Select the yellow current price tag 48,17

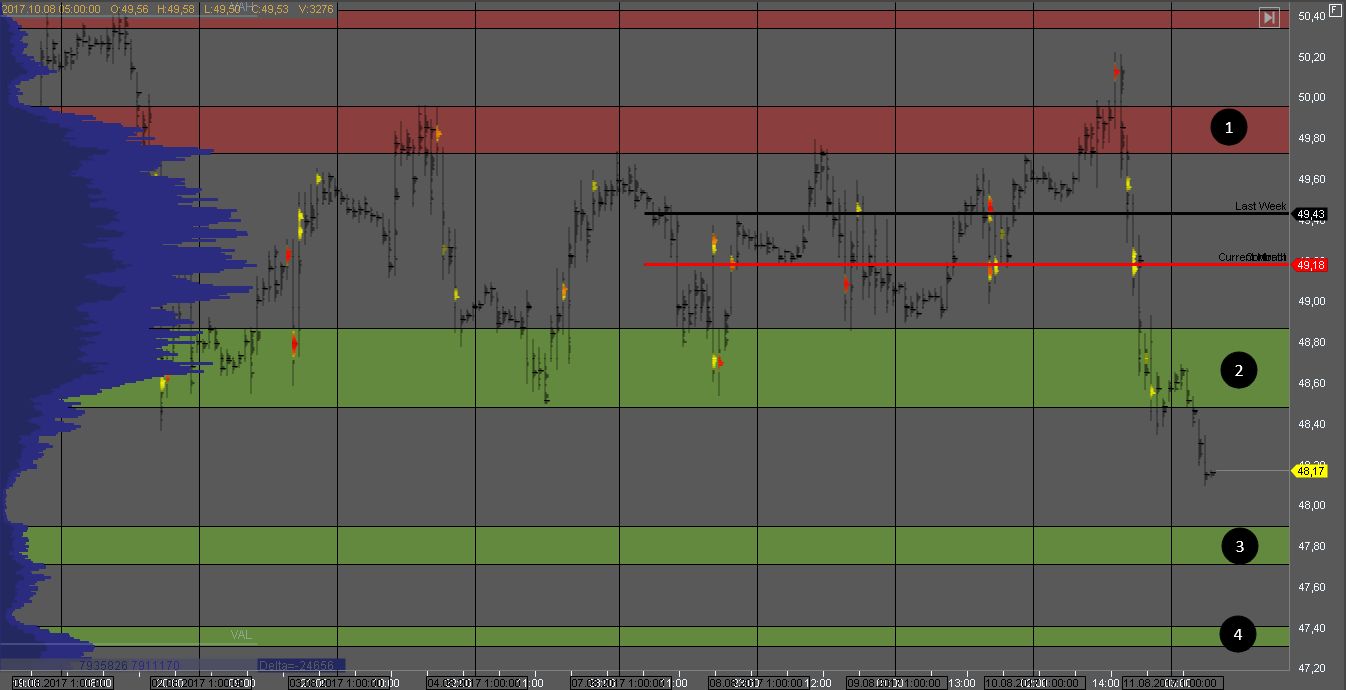coord(1310,470)
